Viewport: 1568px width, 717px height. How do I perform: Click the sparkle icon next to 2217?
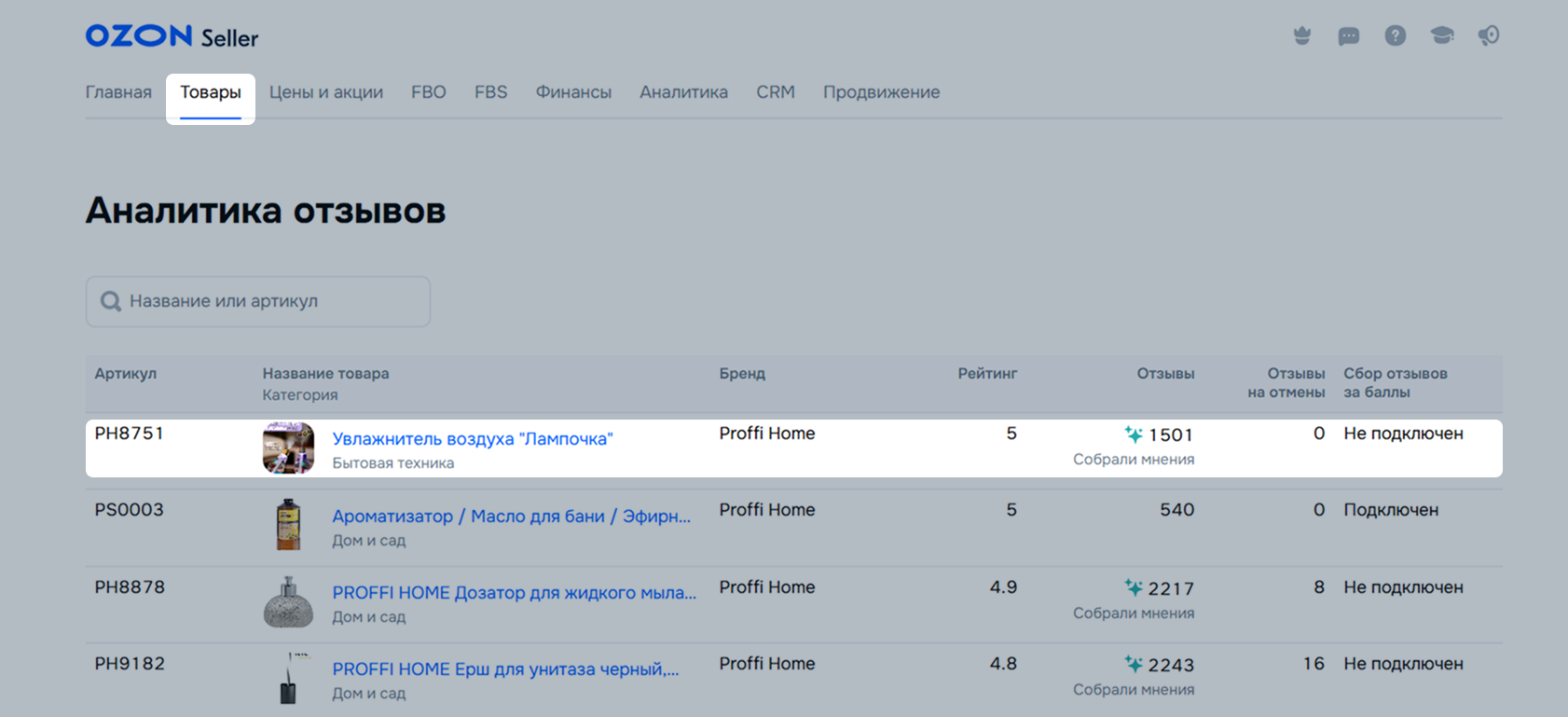pyautogui.click(x=1134, y=587)
